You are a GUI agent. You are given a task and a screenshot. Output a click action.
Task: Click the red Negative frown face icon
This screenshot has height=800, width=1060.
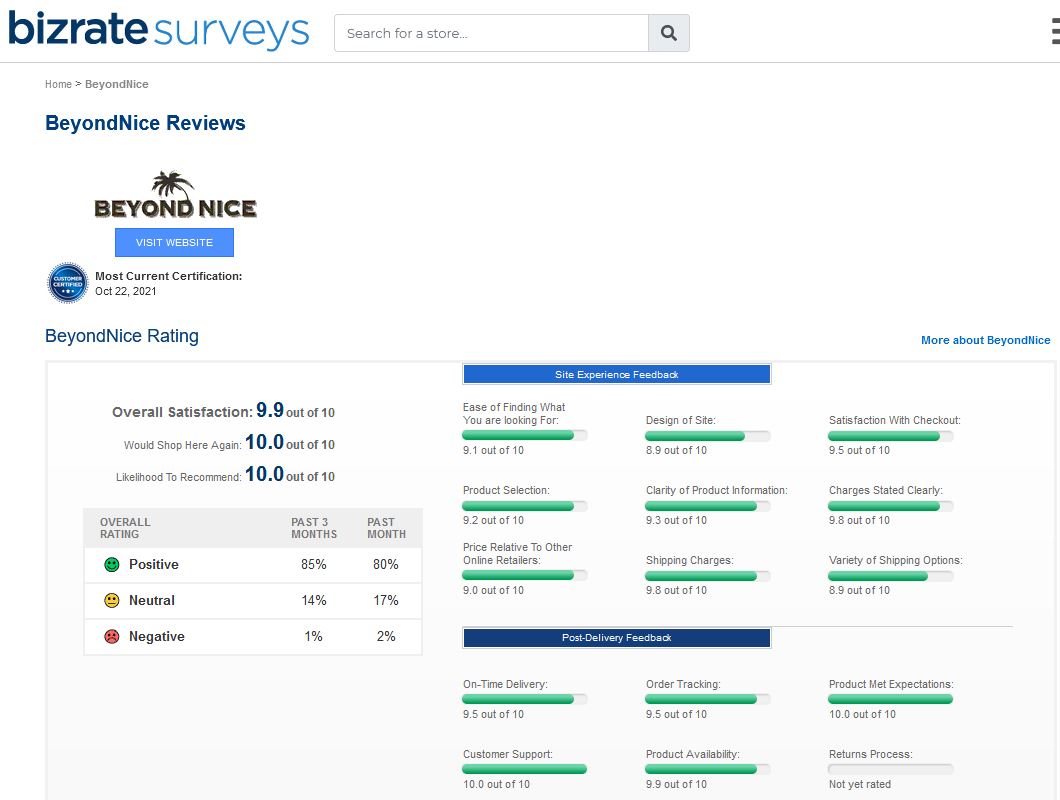point(112,637)
